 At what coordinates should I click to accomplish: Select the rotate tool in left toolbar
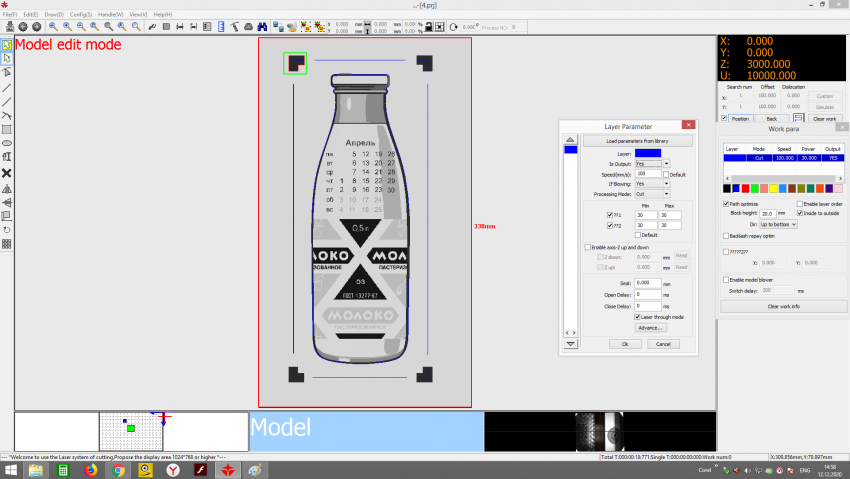pyautogui.click(x=7, y=229)
